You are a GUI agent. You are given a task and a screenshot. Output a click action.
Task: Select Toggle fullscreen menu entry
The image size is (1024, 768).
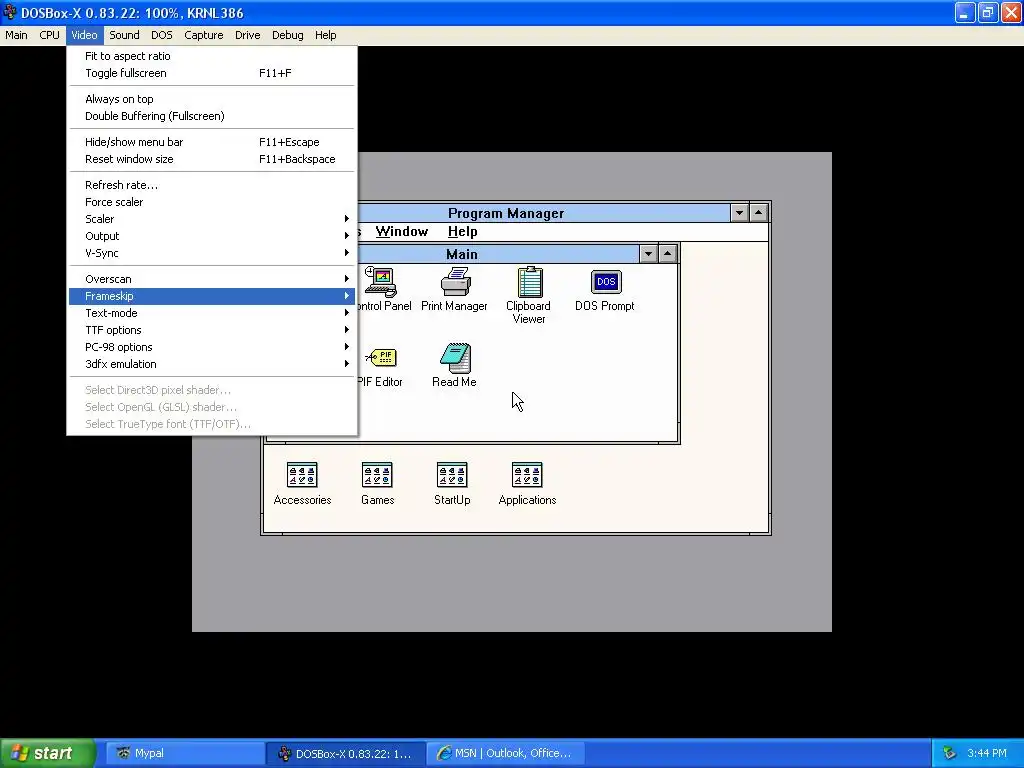212,72
